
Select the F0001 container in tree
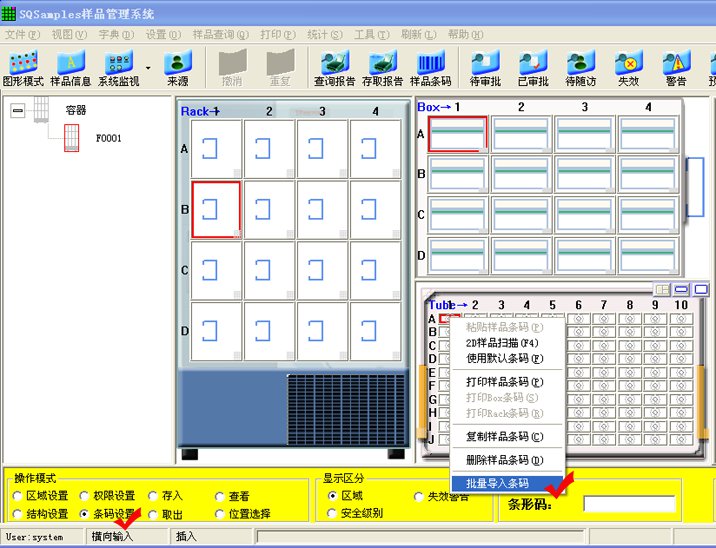pos(108,138)
